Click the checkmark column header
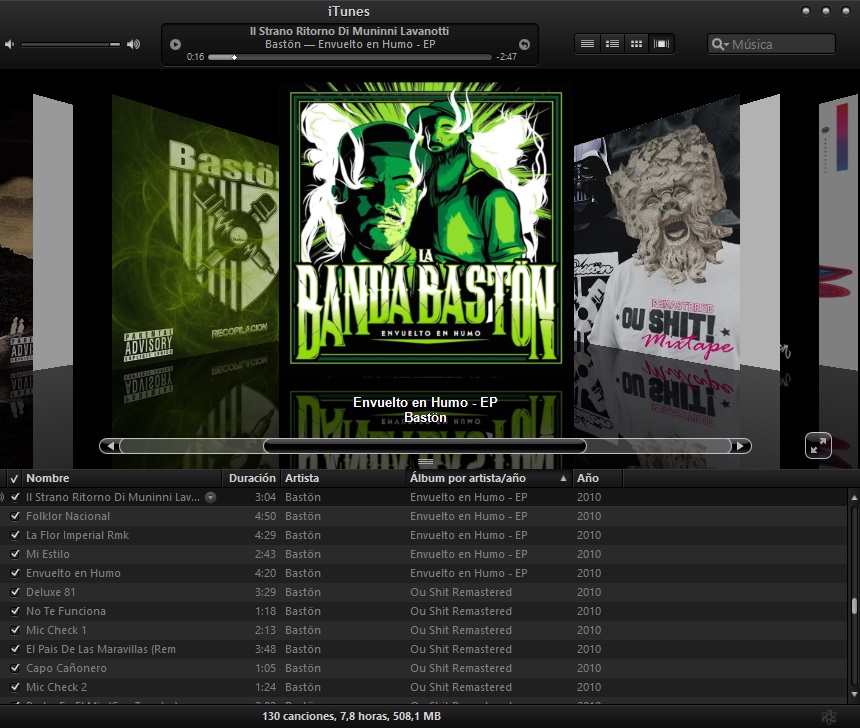 coord(14,478)
